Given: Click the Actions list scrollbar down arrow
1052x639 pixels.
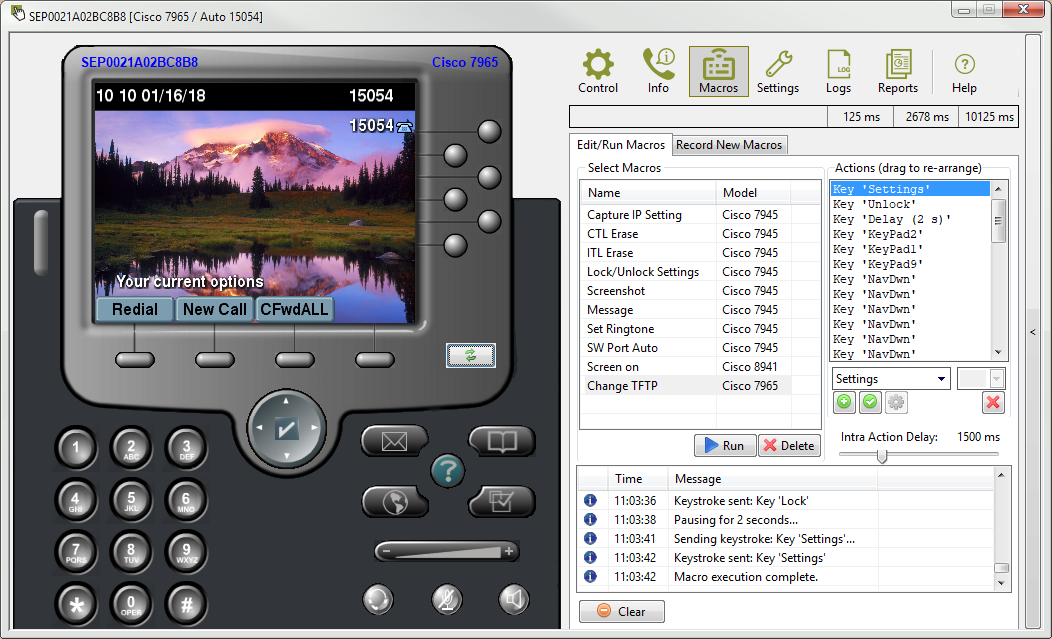Looking at the screenshot, I should [x=998, y=352].
